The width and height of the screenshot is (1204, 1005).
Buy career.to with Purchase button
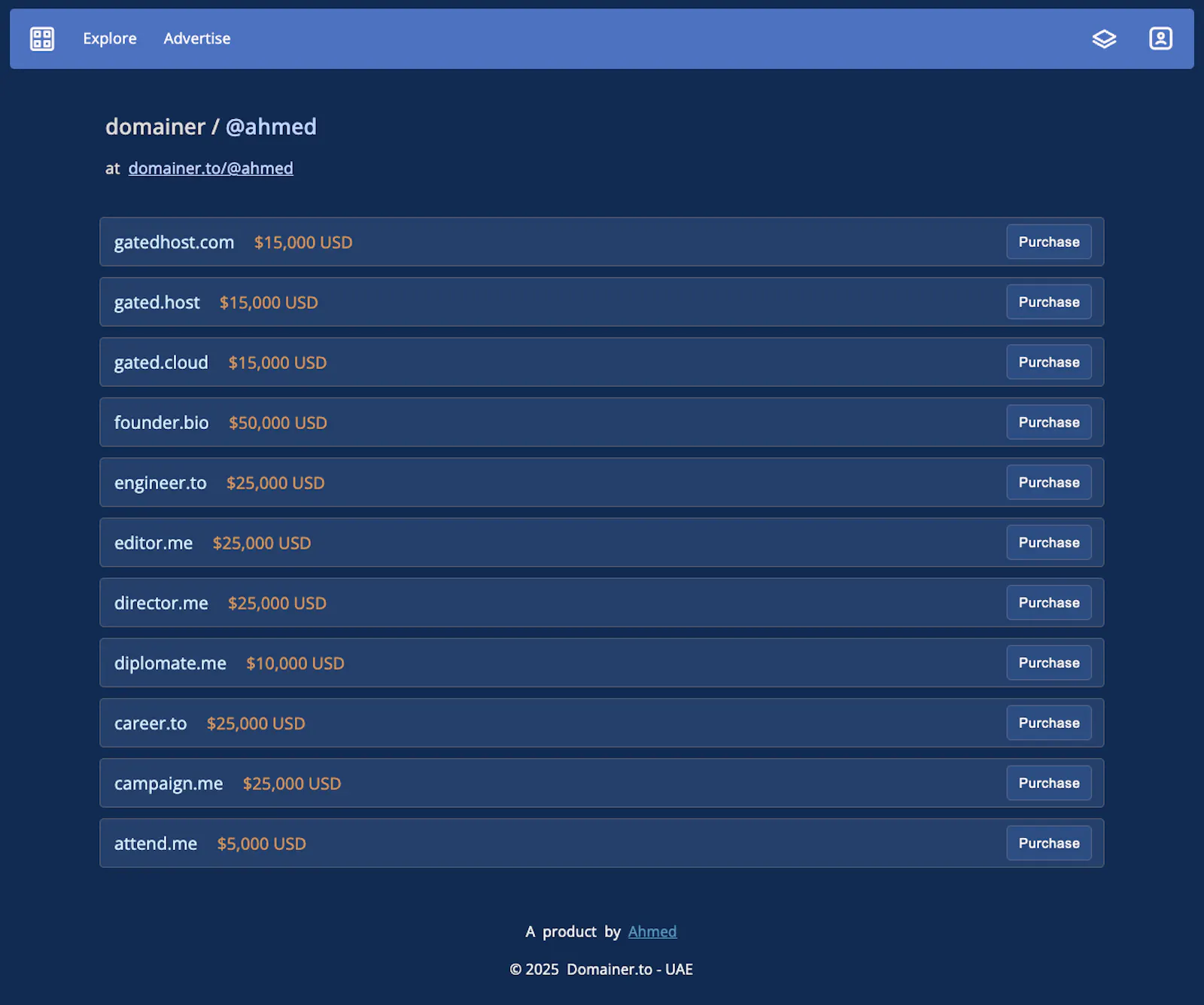tap(1049, 723)
